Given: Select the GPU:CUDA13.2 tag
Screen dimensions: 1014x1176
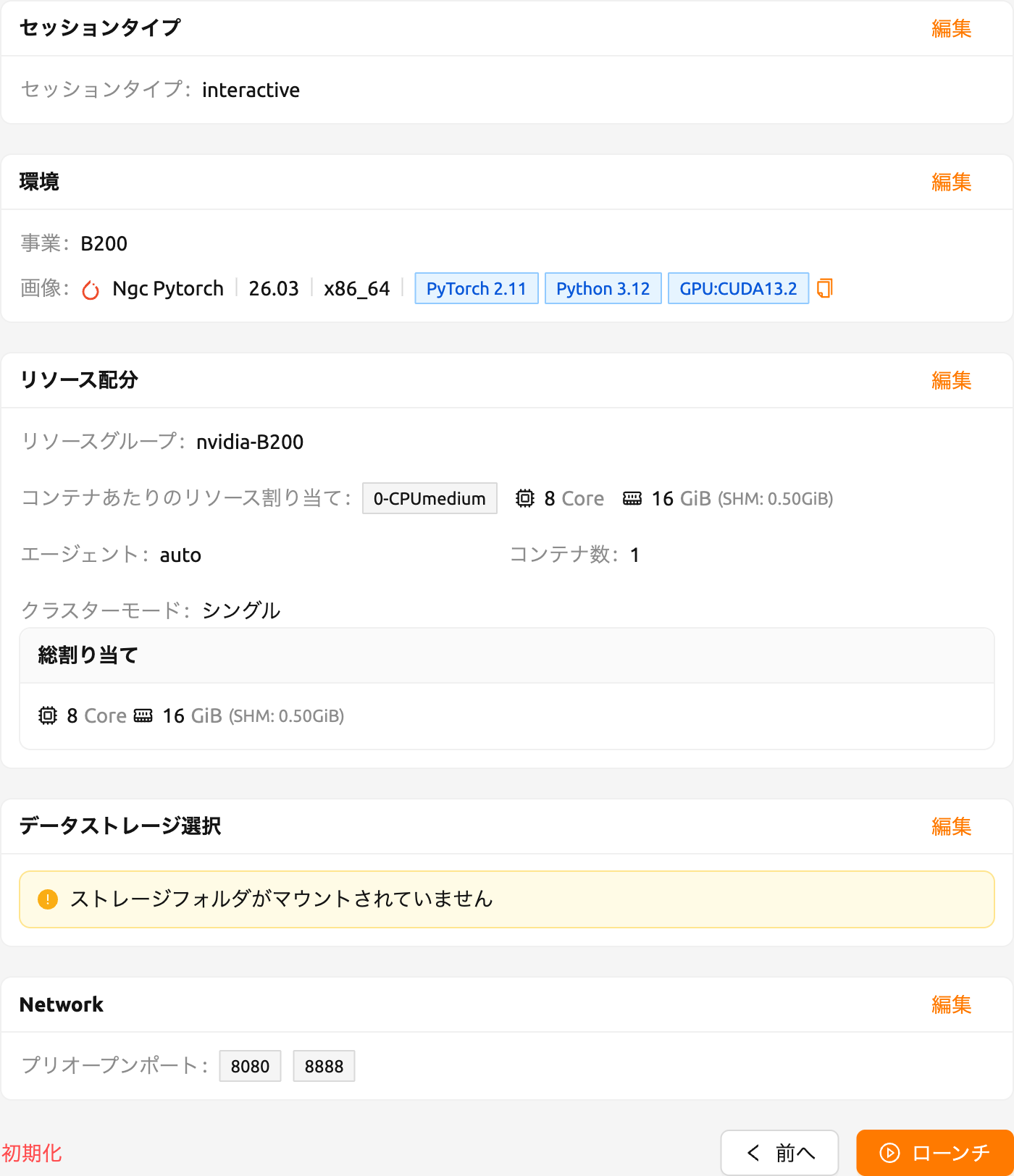Looking at the screenshot, I should pos(738,288).
